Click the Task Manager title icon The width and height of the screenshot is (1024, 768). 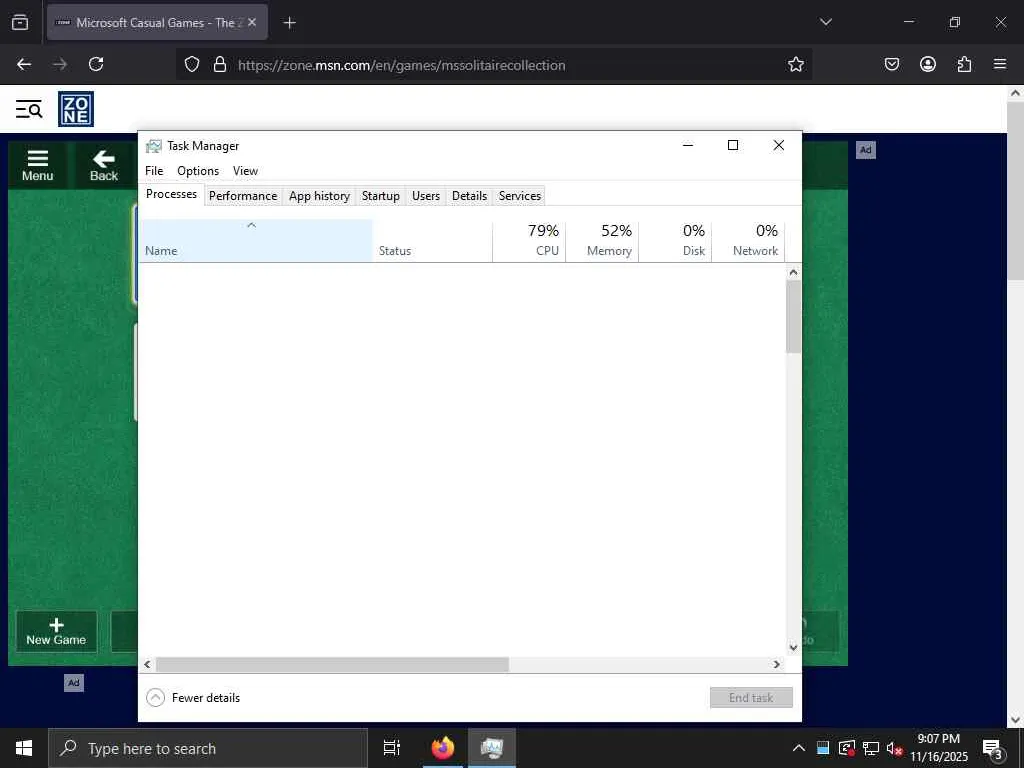tap(153, 146)
